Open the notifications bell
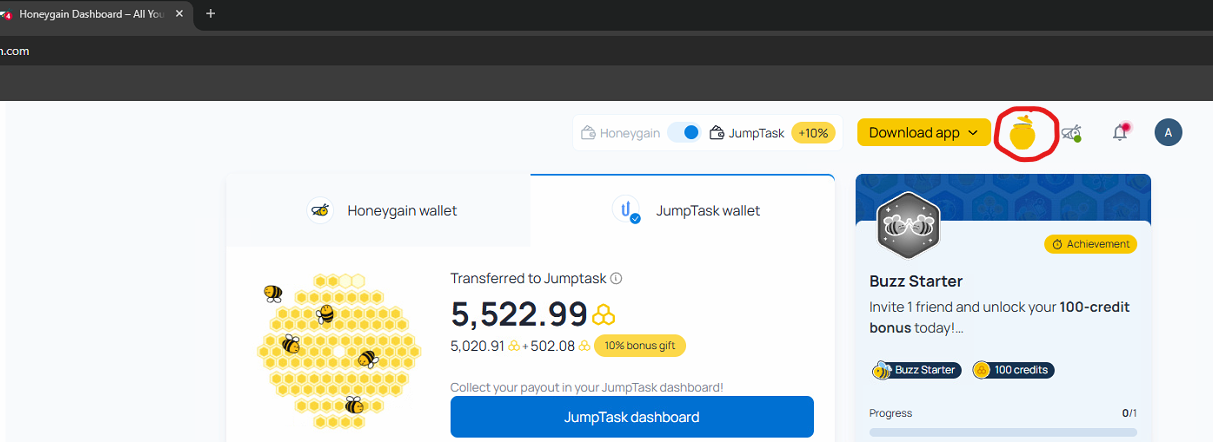The width and height of the screenshot is (1213, 442). point(1120,132)
